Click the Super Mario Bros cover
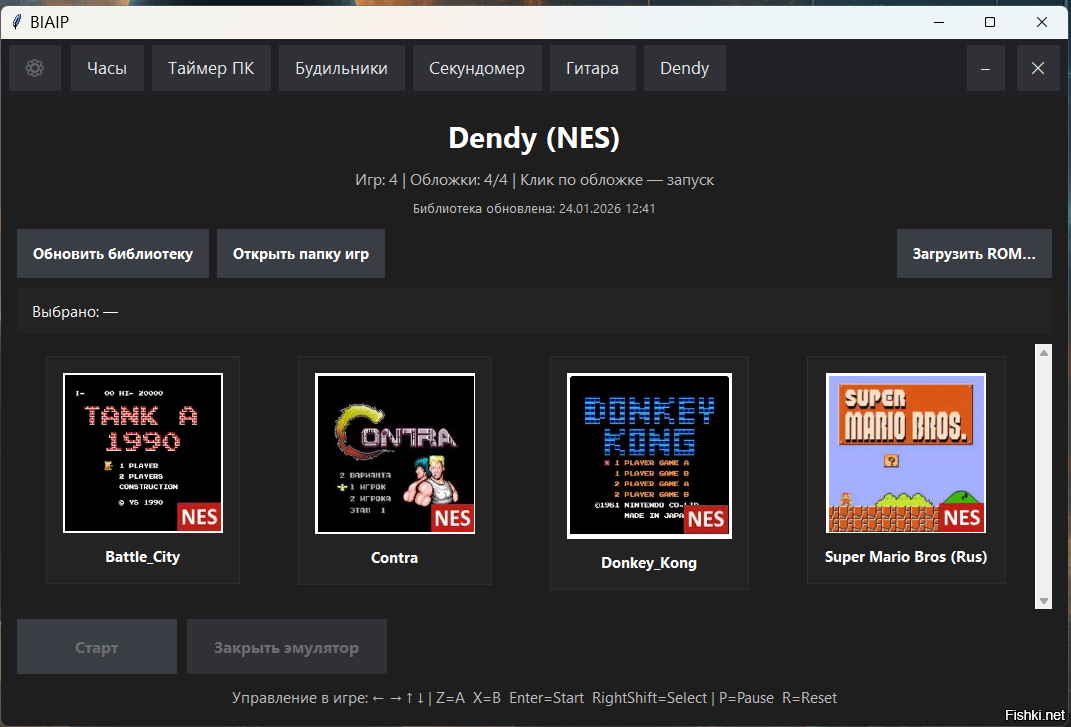The height and width of the screenshot is (727, 1071). (x=906, y=452)
